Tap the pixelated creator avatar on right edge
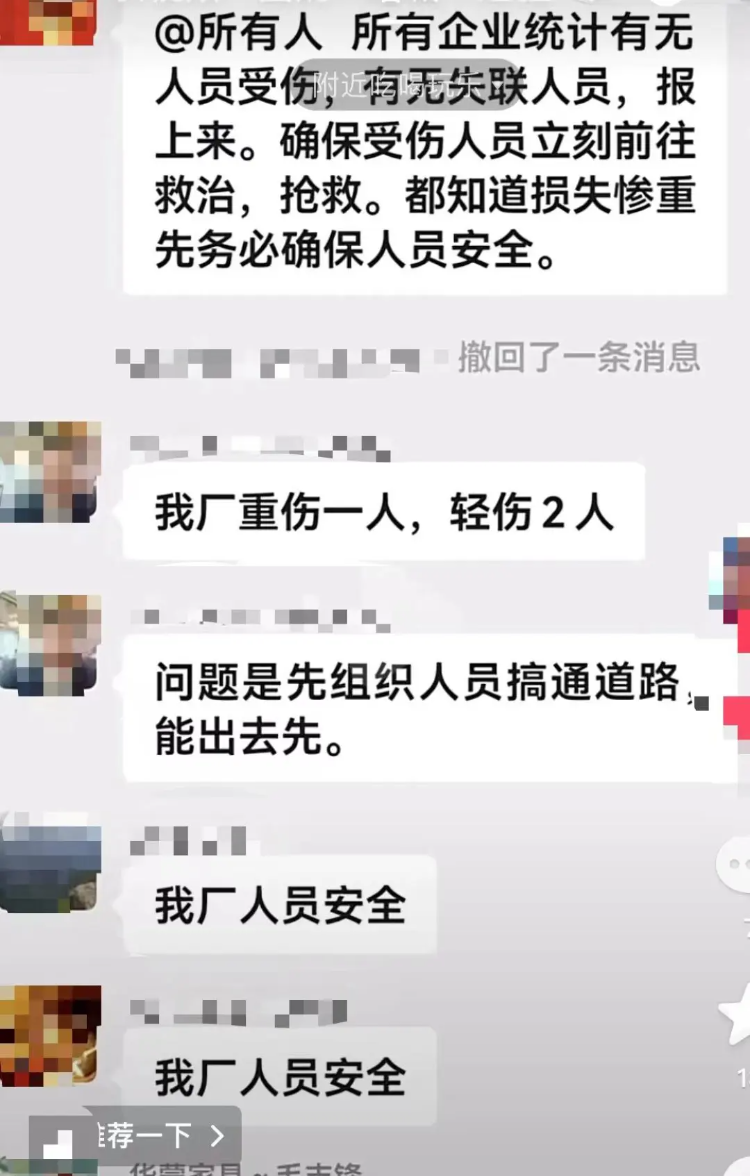Image resolution: width=750 pixels, height=1176 pixels. [x=731, y=579]
